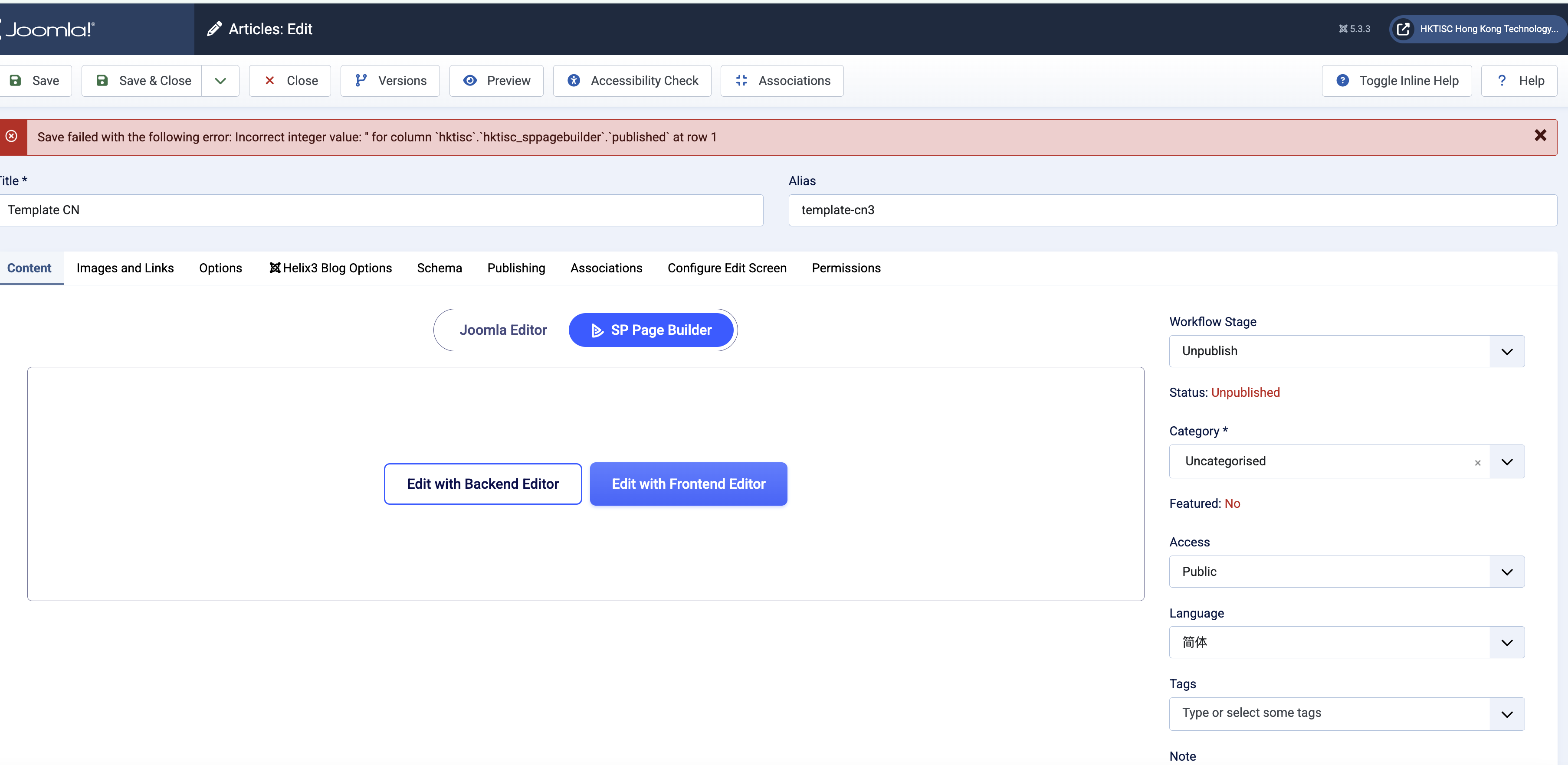
Task: Open Preview with the eye icon
Action: point(496,81)
